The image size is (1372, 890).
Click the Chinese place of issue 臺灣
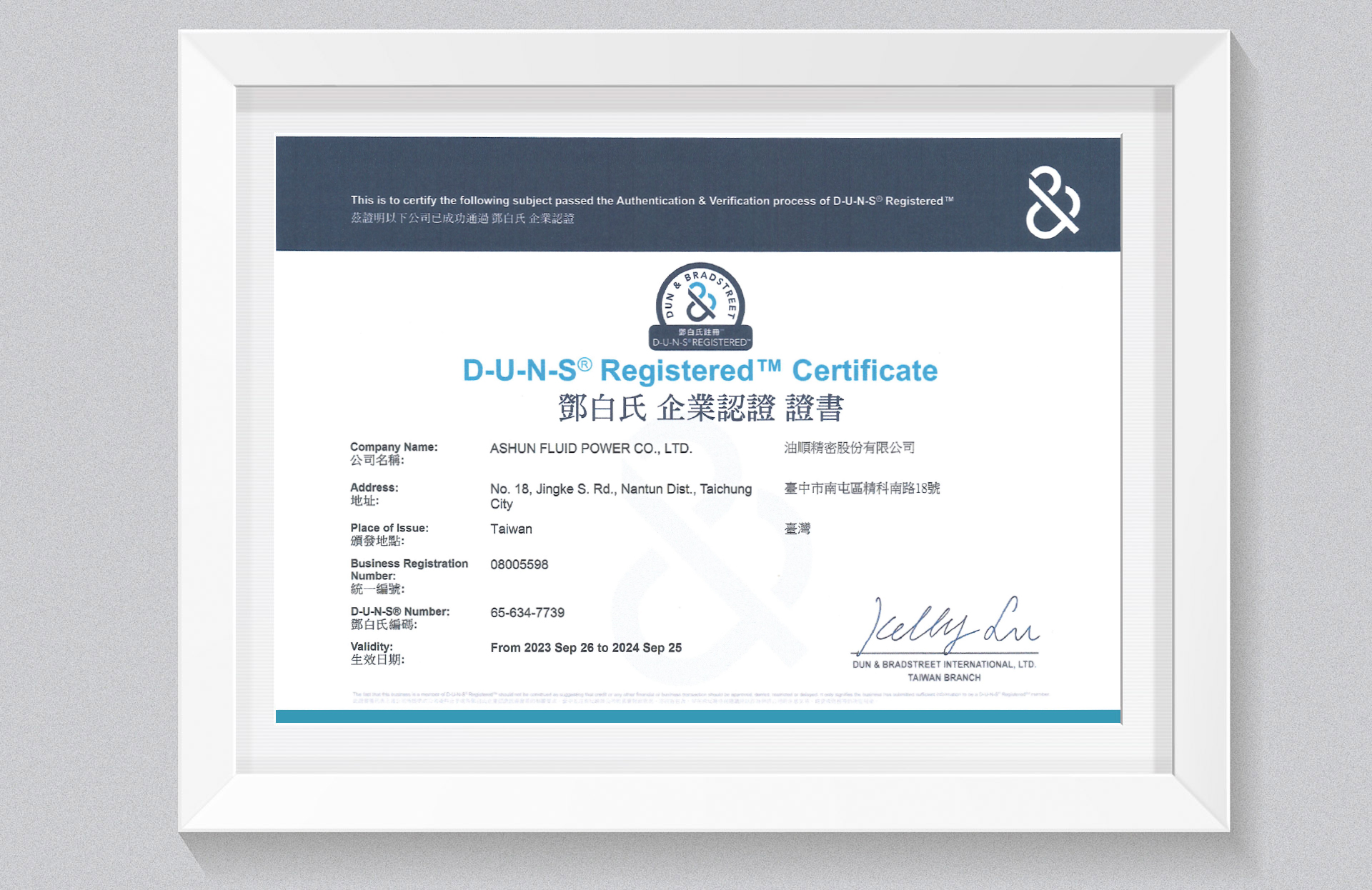click(x=797, y=529)
